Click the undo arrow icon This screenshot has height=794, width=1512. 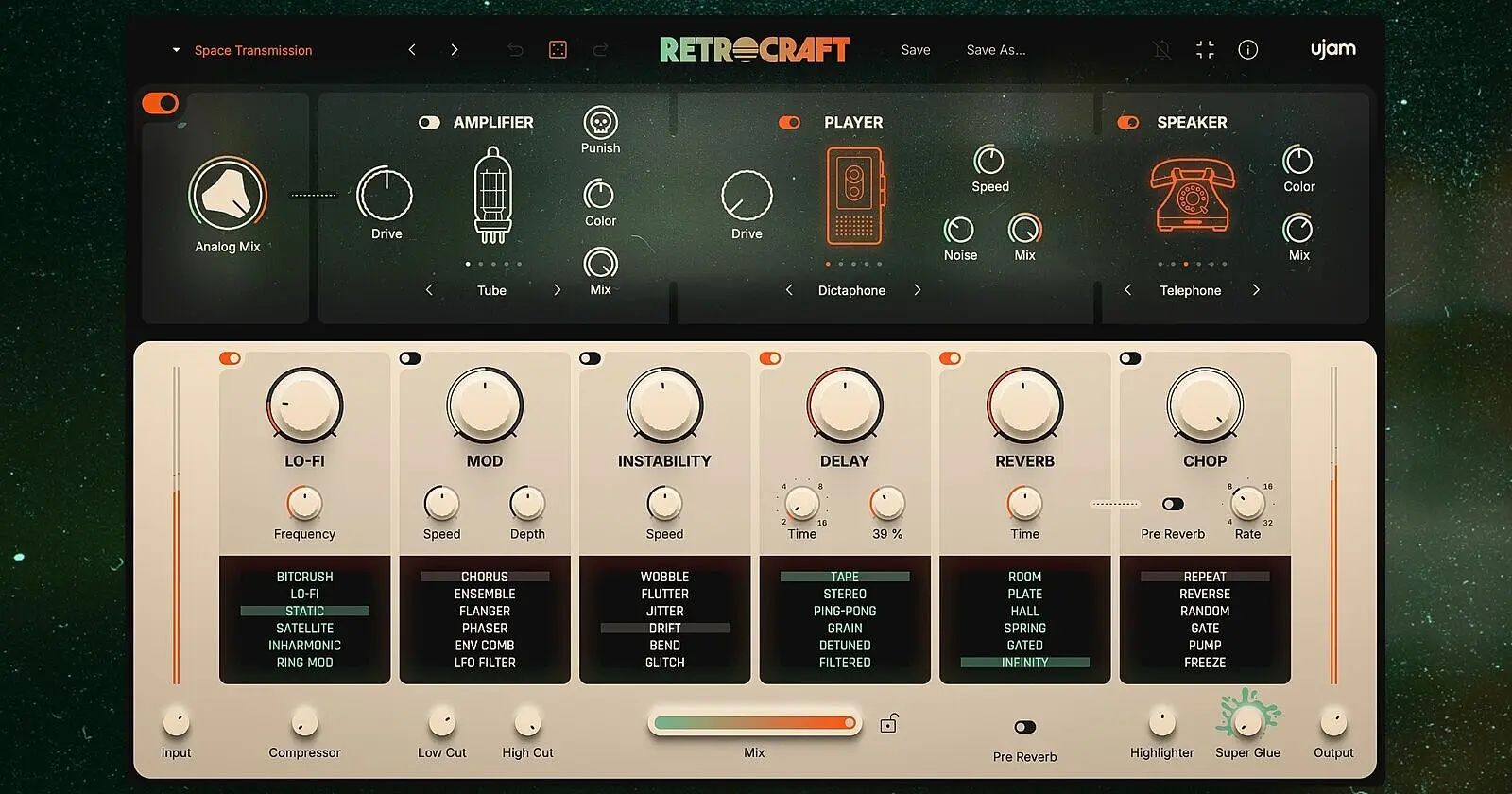(515, 50)
